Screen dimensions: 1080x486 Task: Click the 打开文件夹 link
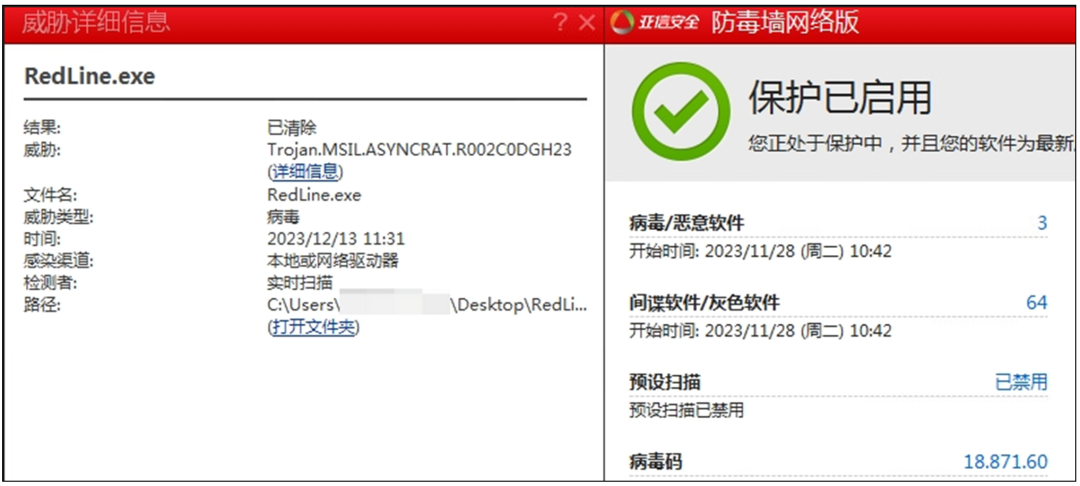313,327
